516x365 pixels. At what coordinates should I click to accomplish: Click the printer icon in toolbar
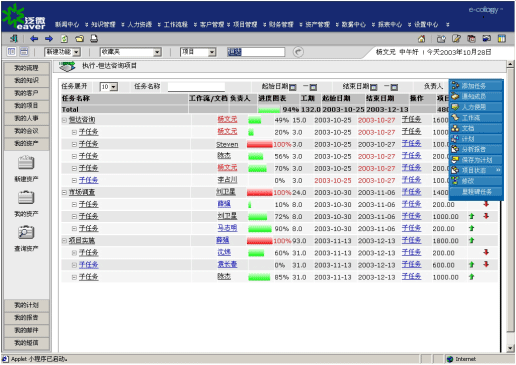point(94,39)
